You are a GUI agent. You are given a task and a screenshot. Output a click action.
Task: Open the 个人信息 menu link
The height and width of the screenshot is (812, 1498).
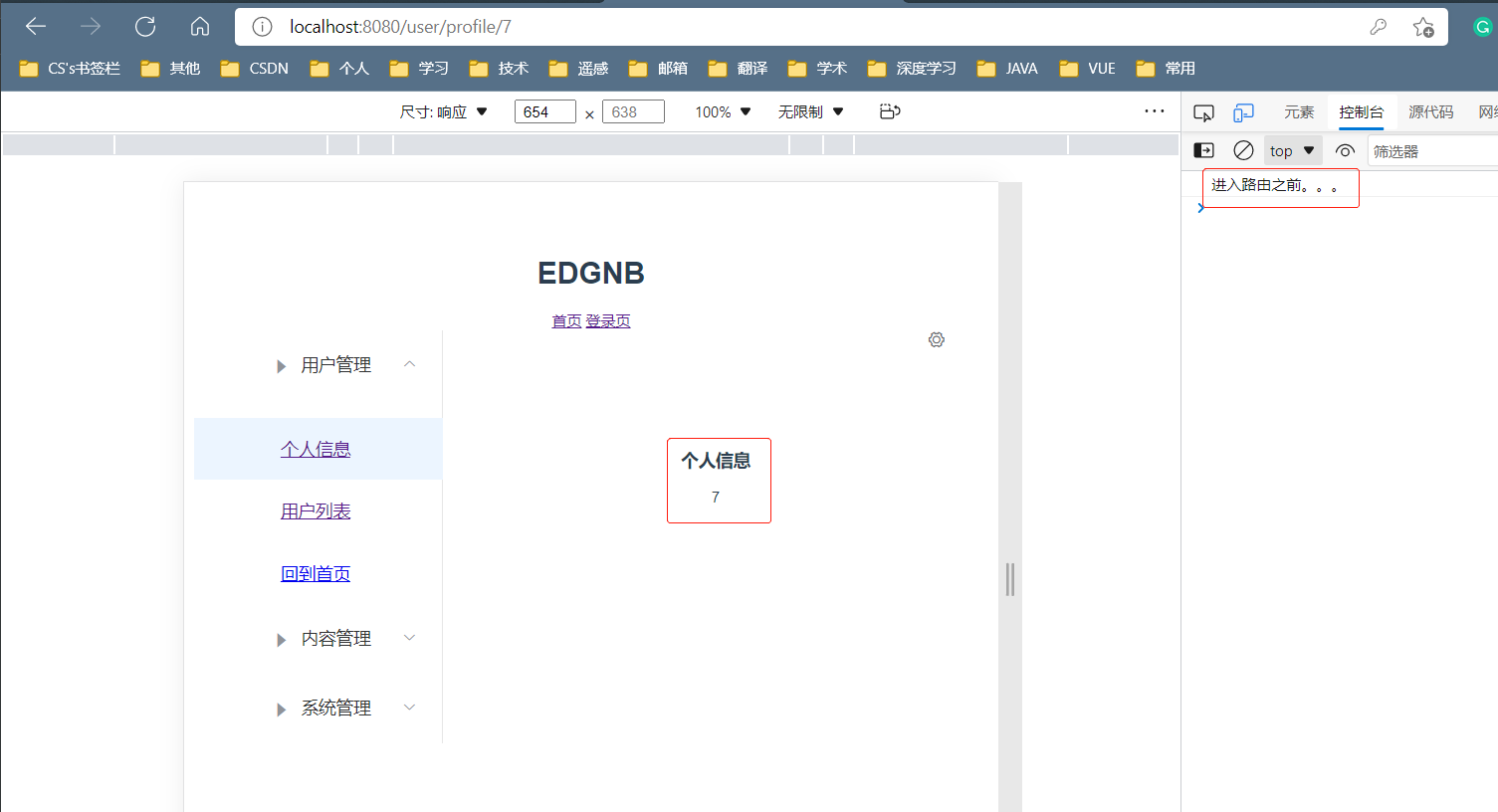(x=316, y=449)
